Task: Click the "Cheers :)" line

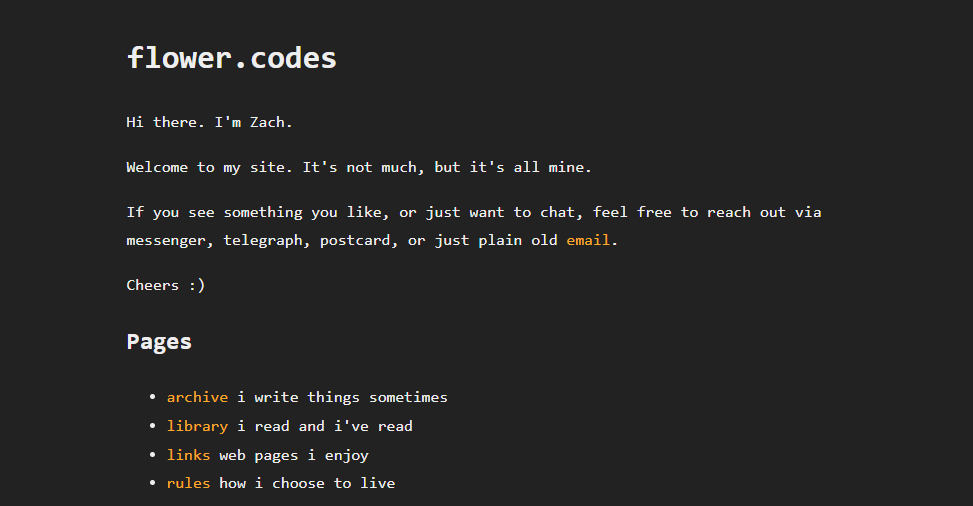Action: pyautogui.click(x=166, y=286)
